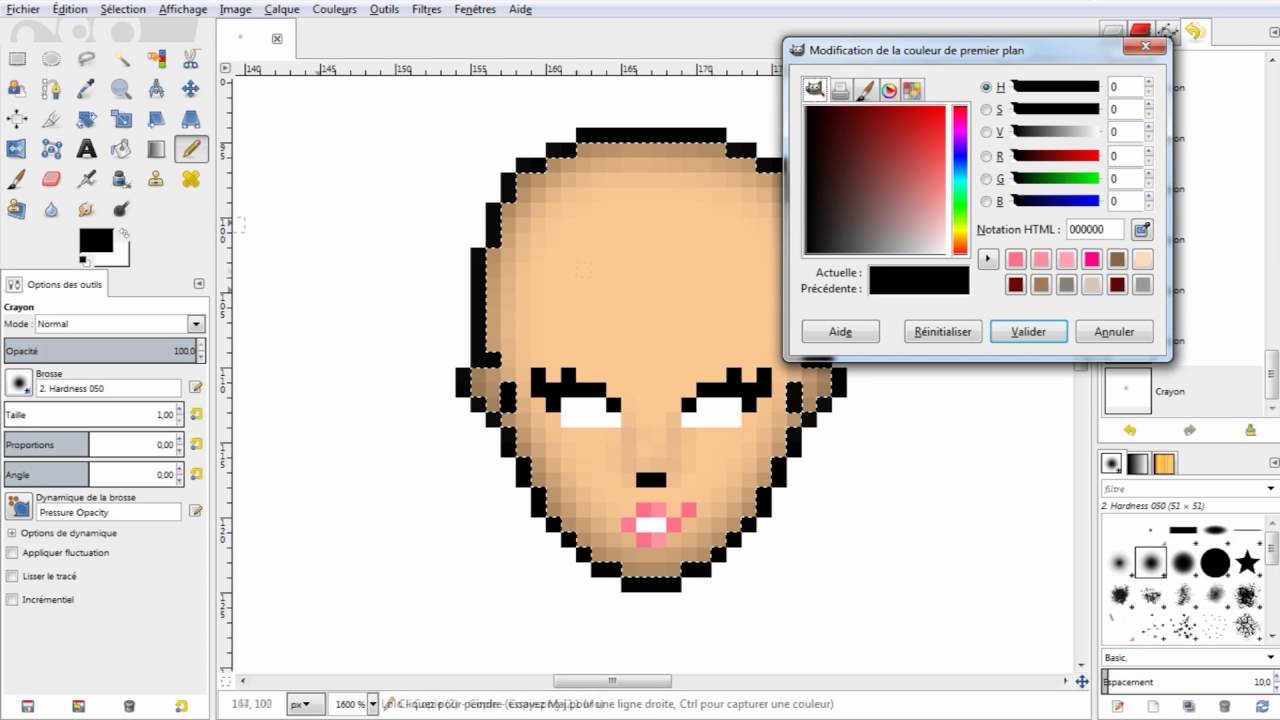The image size is (1280, 720).
Task: Expand Options de dynamique section
Action: pyautogui.click(x=11, y=533)
